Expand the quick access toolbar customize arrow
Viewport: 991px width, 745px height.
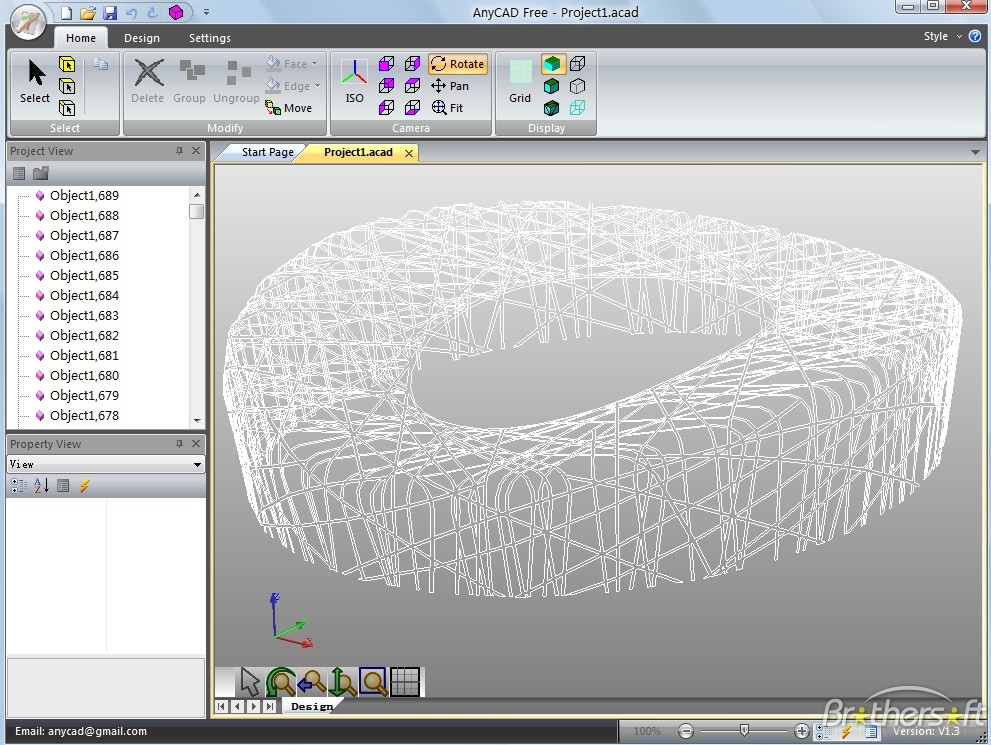206,13
